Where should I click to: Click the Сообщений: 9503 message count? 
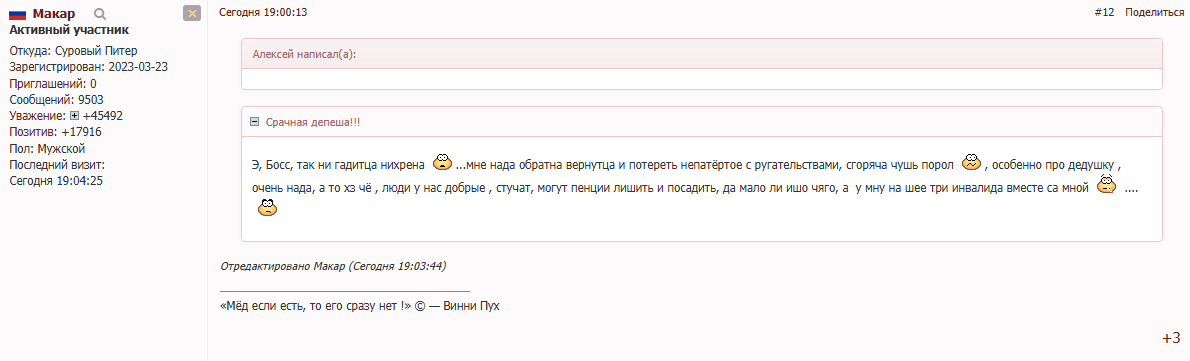tap(57, 100)
